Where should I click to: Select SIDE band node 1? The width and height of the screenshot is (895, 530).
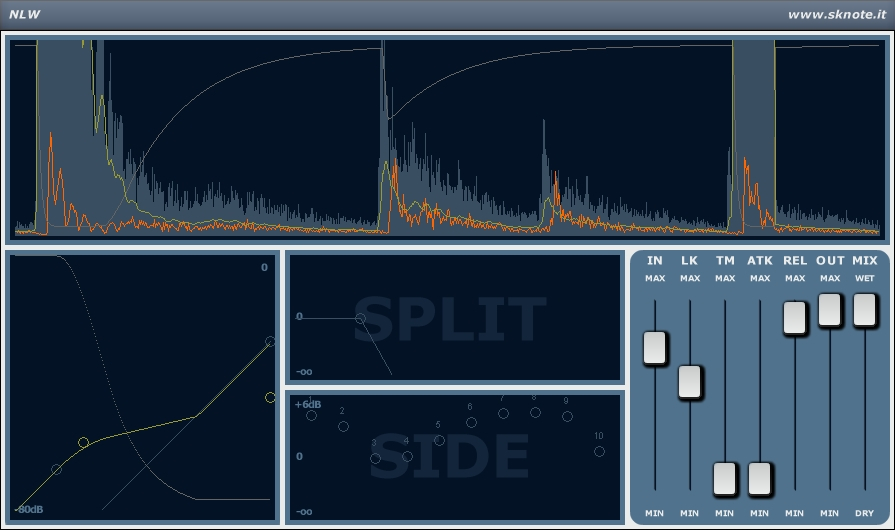[x=311, y=415]
